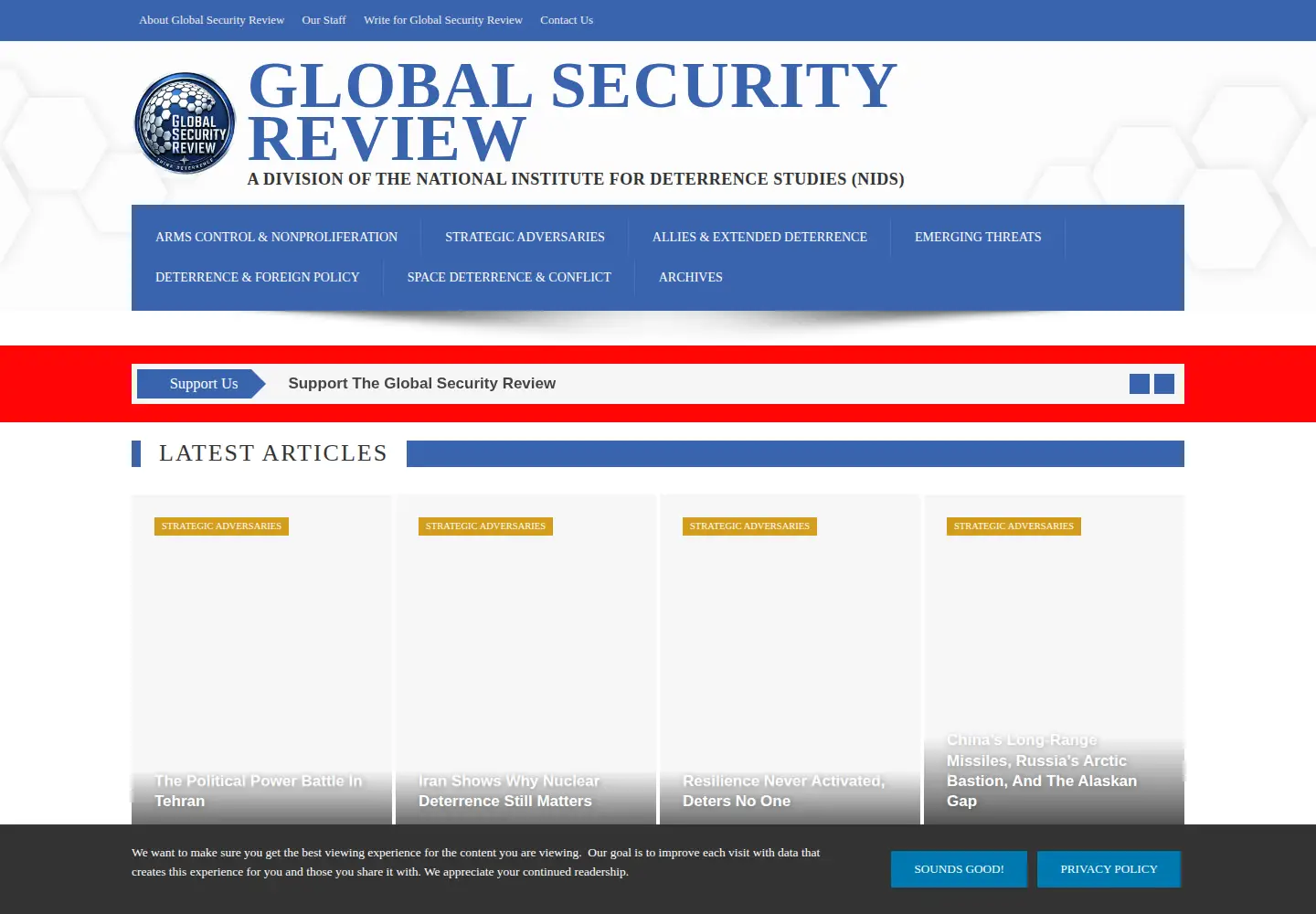Click the Global Security Review globe logo

point(186,123)
